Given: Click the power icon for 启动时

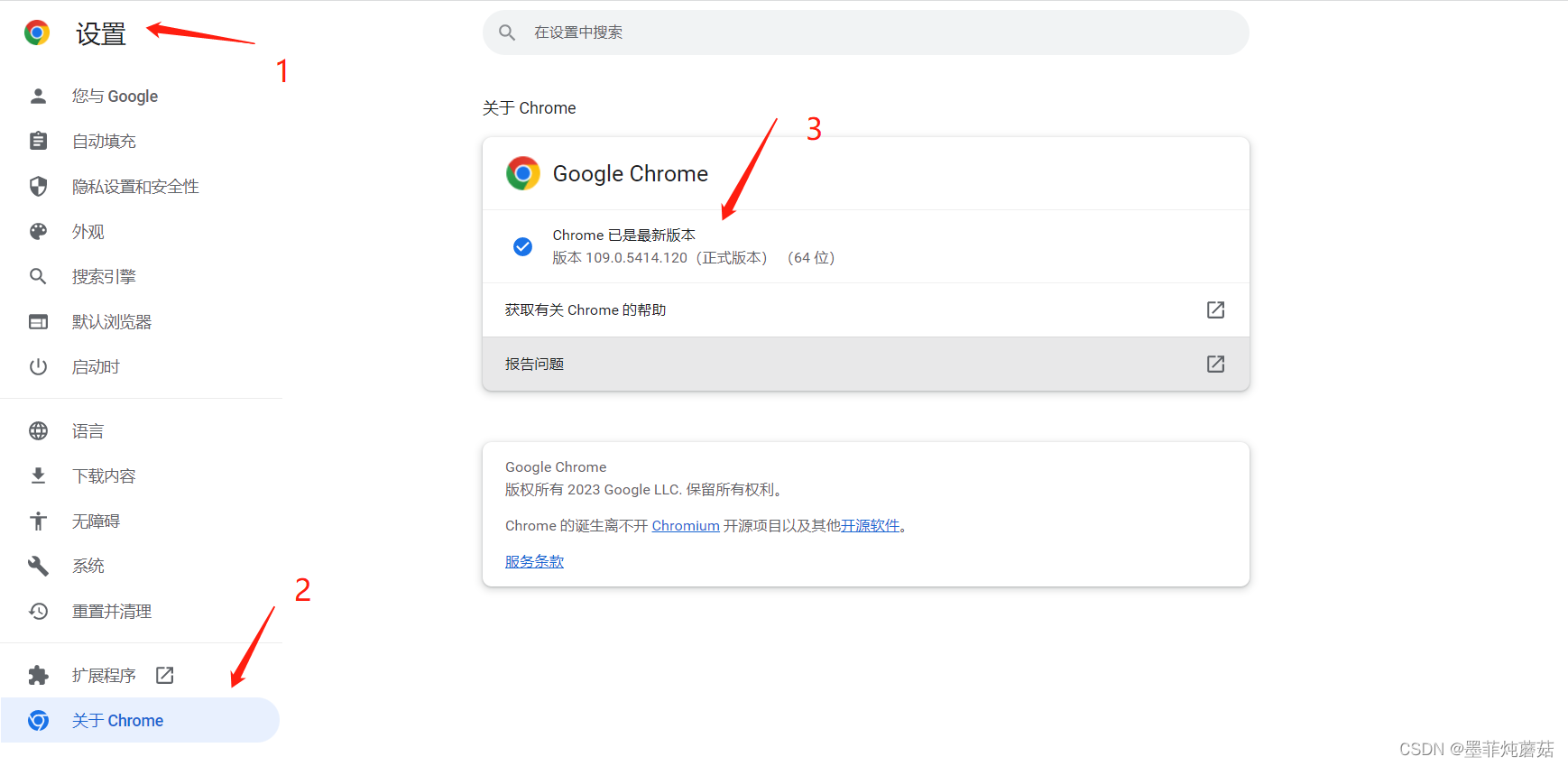Looking at the screenshot, I should point(38,366).
